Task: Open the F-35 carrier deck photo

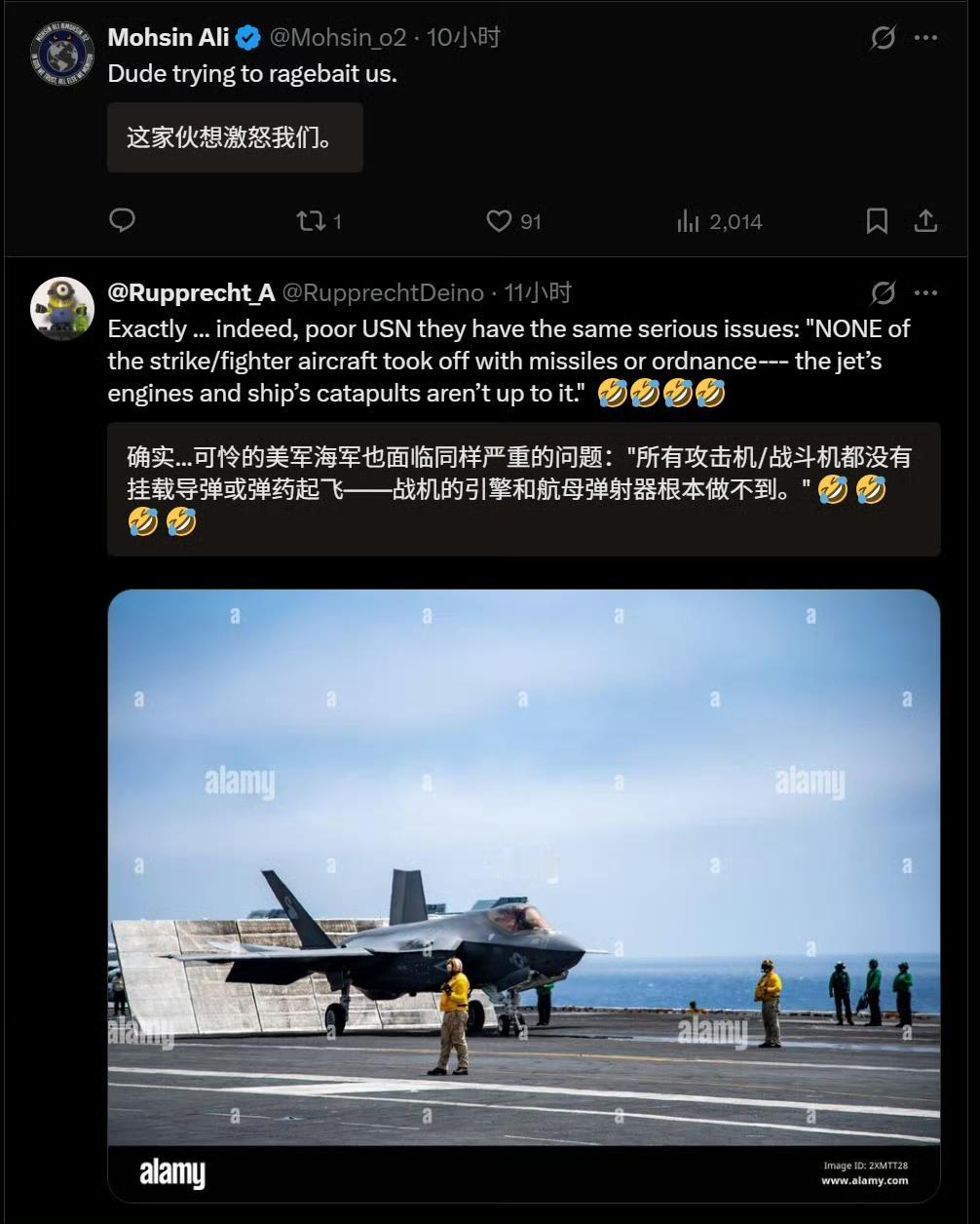Action: [524, 896]
